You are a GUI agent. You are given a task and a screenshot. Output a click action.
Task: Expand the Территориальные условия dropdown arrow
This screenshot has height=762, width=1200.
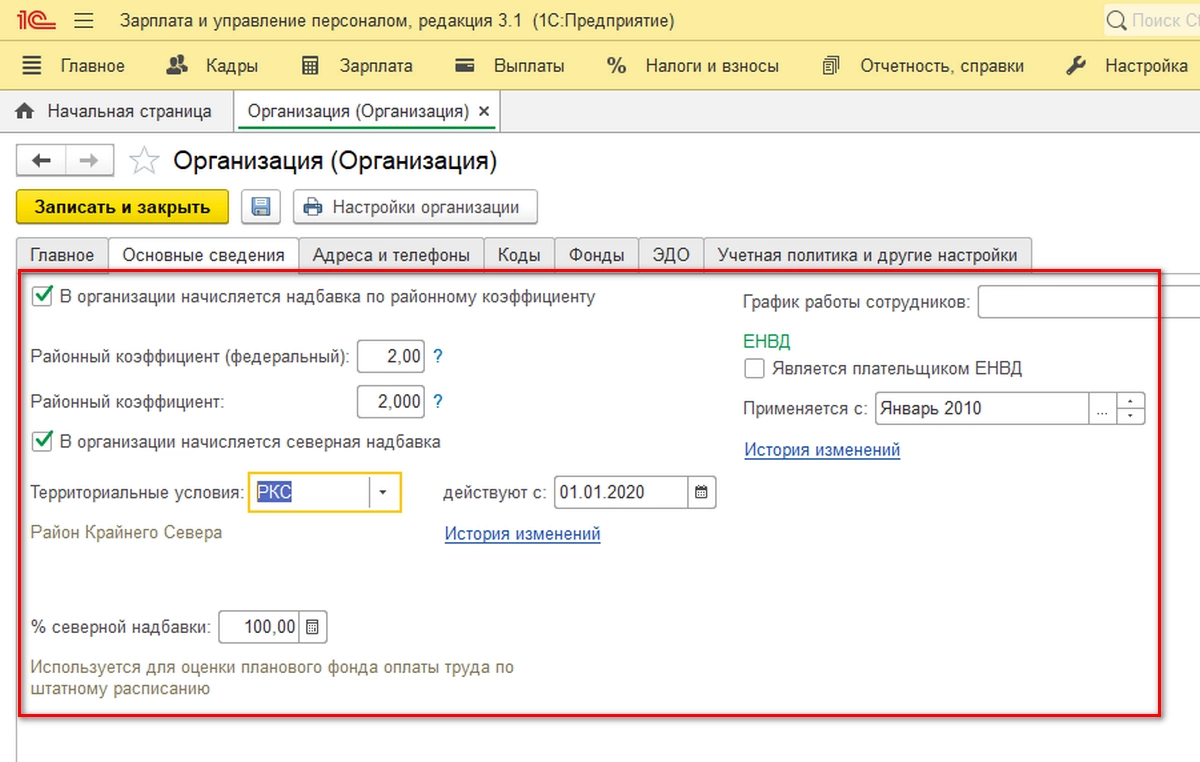pos(384,492)
